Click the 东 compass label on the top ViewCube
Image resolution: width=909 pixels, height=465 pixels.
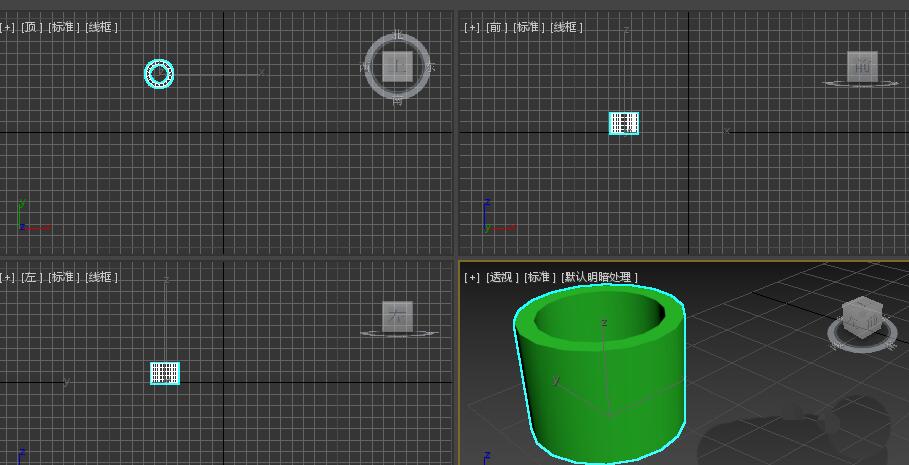[x=430, y=68]
